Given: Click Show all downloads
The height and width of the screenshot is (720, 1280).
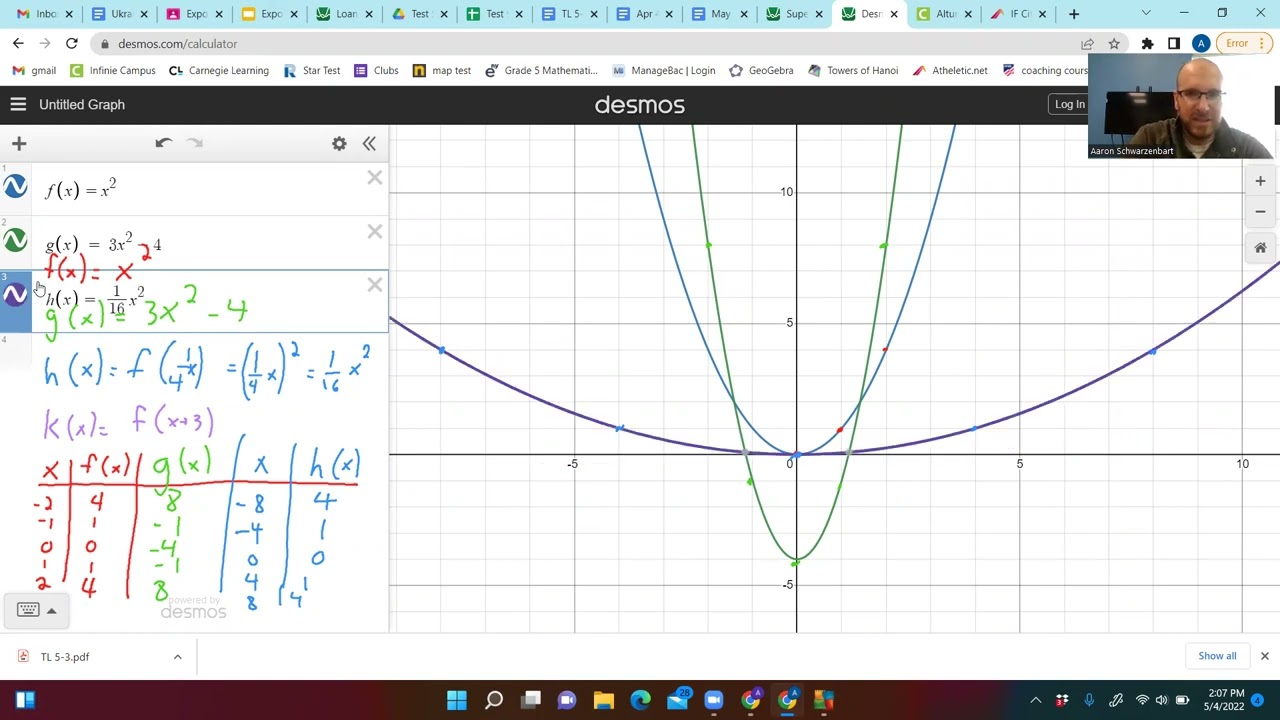Looking at the screenshot, I should [1217, 656].
